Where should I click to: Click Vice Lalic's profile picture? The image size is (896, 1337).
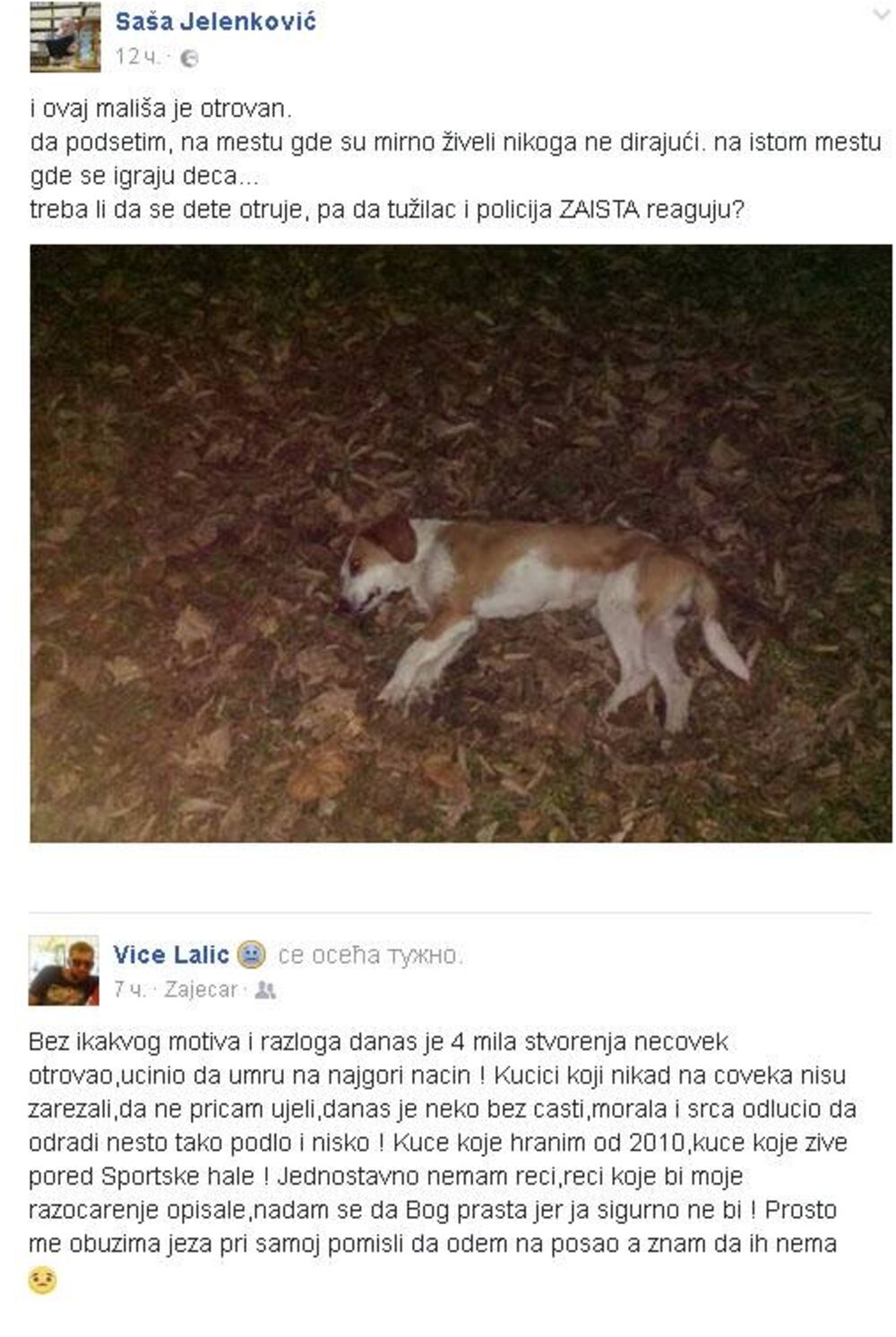click(64, 970)
